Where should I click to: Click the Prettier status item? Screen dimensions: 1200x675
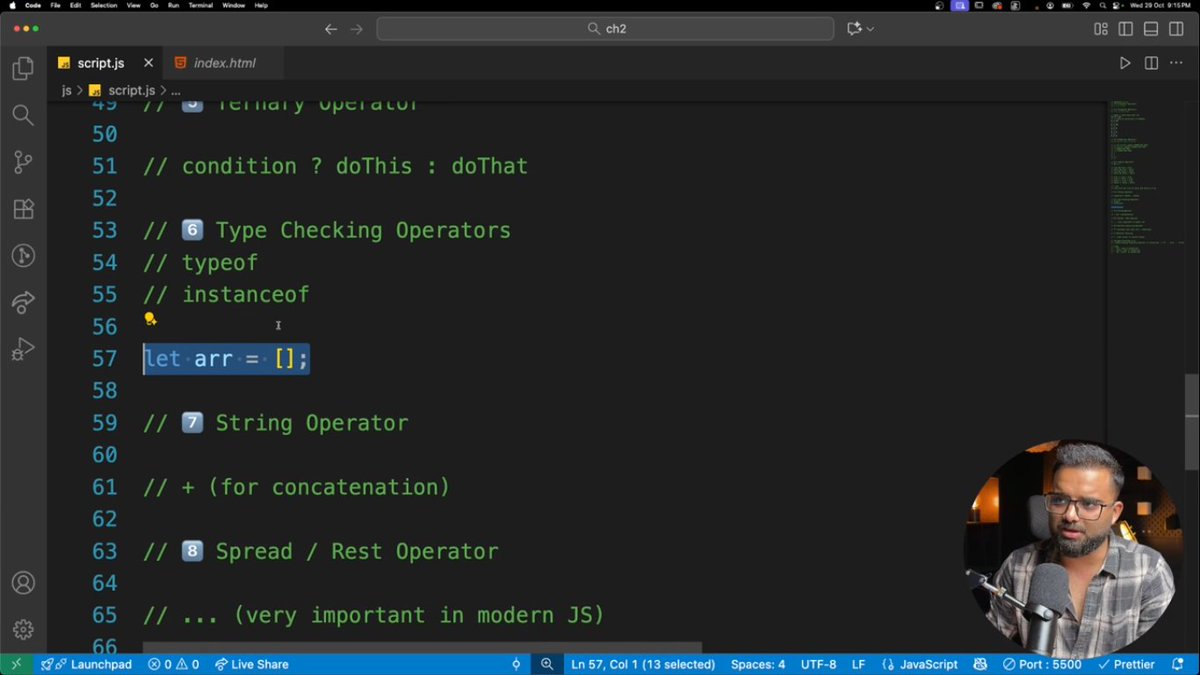click(x=1126, y=664)
